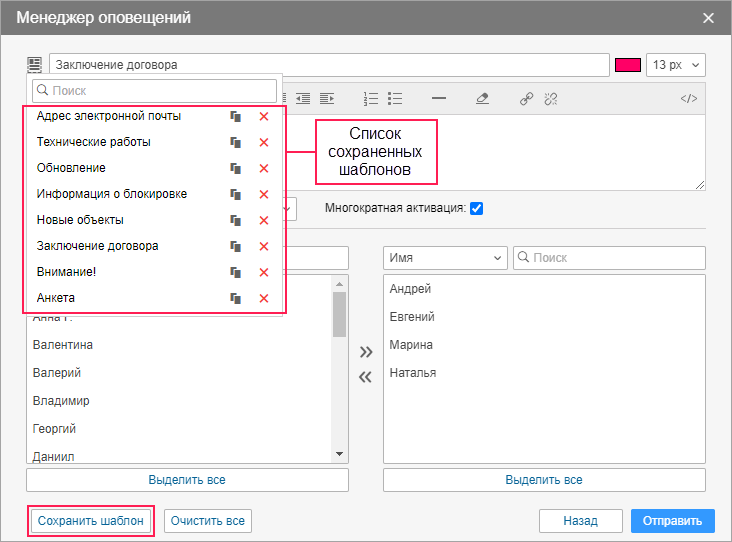Click the 'Отправить' button
This screenshot has height=542, width=732.
[673, 521]
